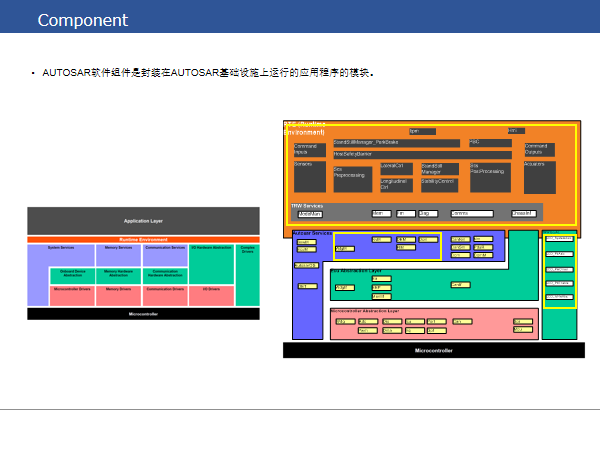Click the 'Comms' white box in TRW Services

pyautogui.click(x=472, y=214)
